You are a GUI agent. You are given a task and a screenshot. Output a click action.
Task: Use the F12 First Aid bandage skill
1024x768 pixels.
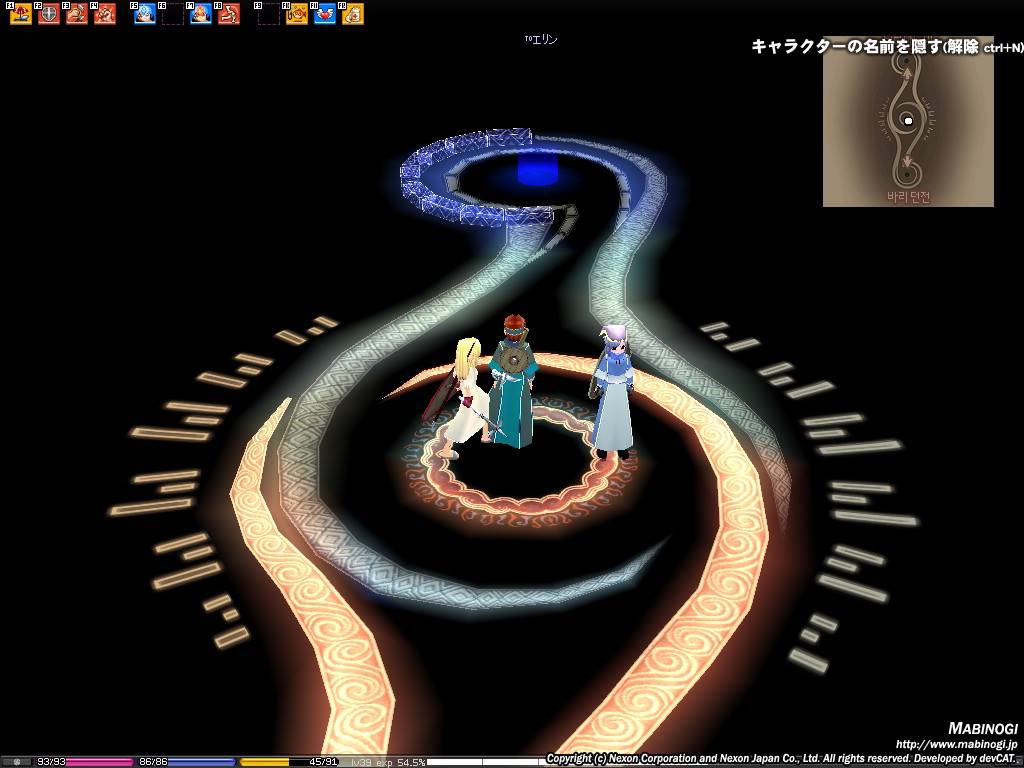353,14
